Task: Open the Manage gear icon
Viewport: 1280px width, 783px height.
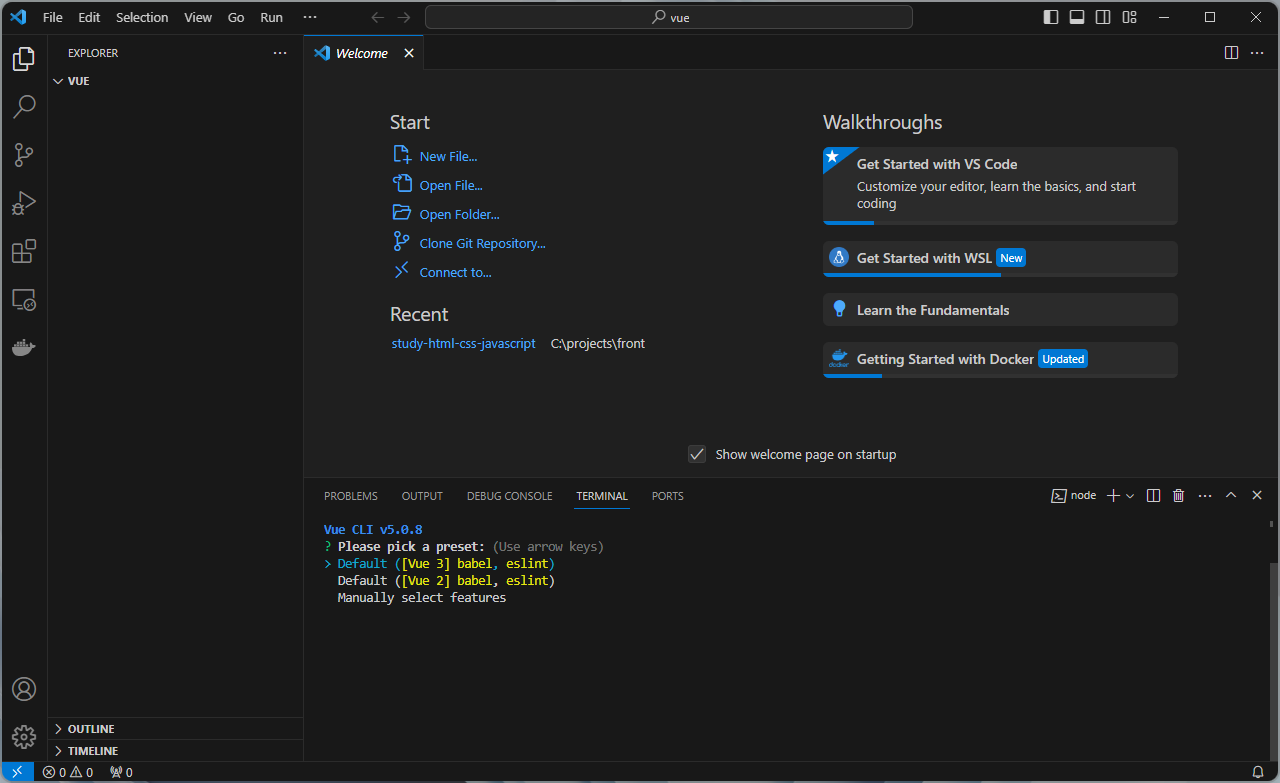Action: [24, 737]
